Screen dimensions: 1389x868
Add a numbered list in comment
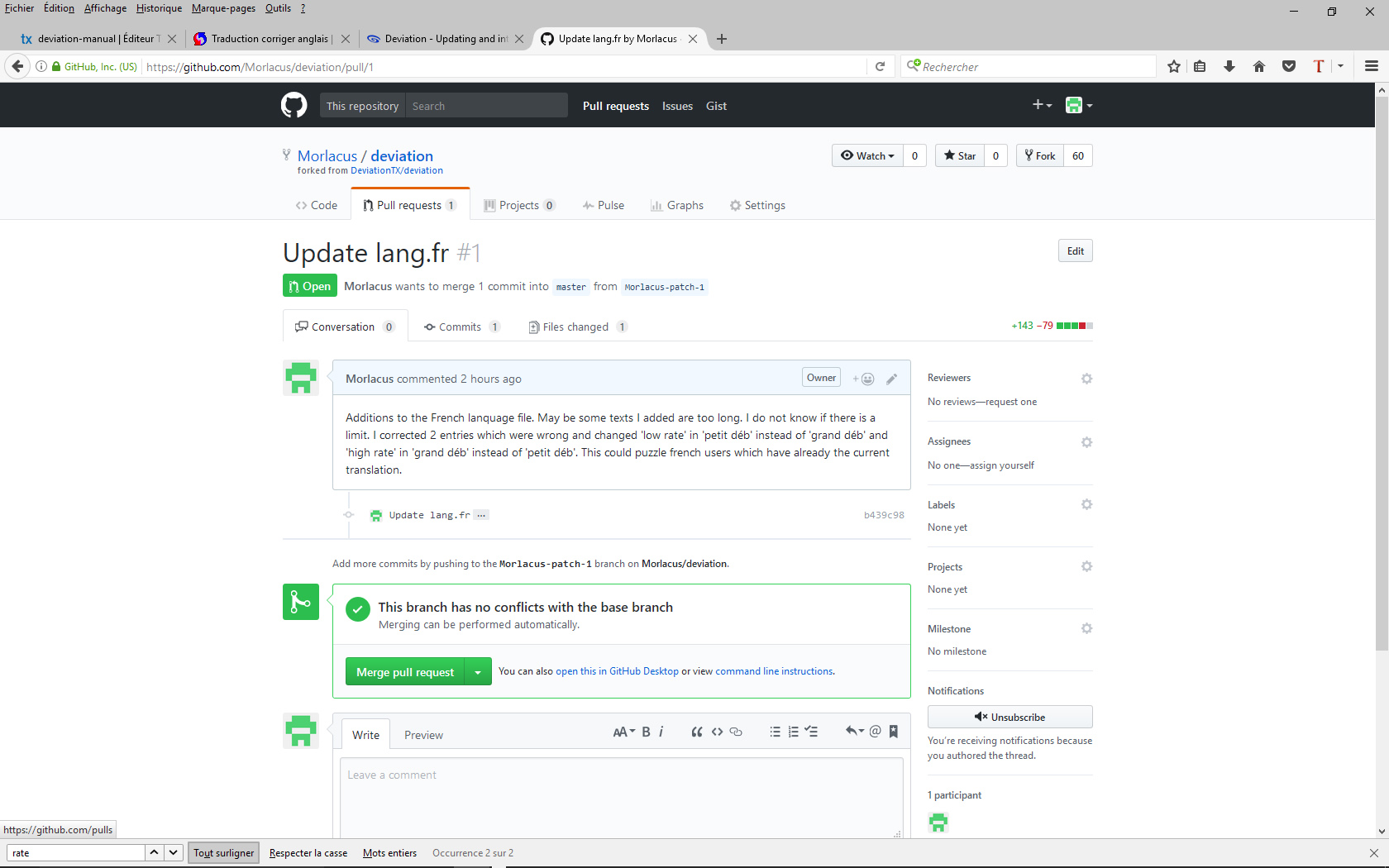794,732
